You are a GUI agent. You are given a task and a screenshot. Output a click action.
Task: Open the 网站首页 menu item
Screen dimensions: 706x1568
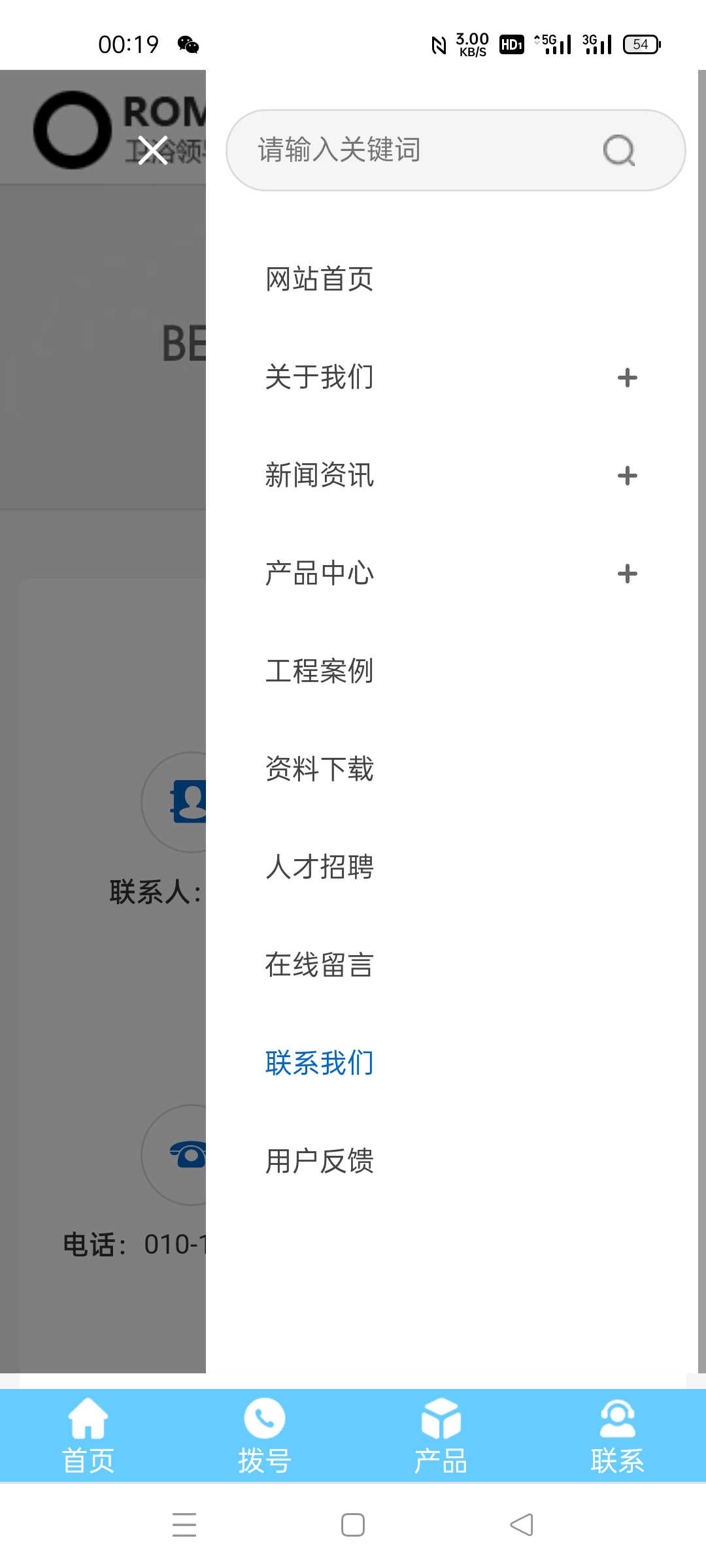pyautogui.click(x=320, y=280)
